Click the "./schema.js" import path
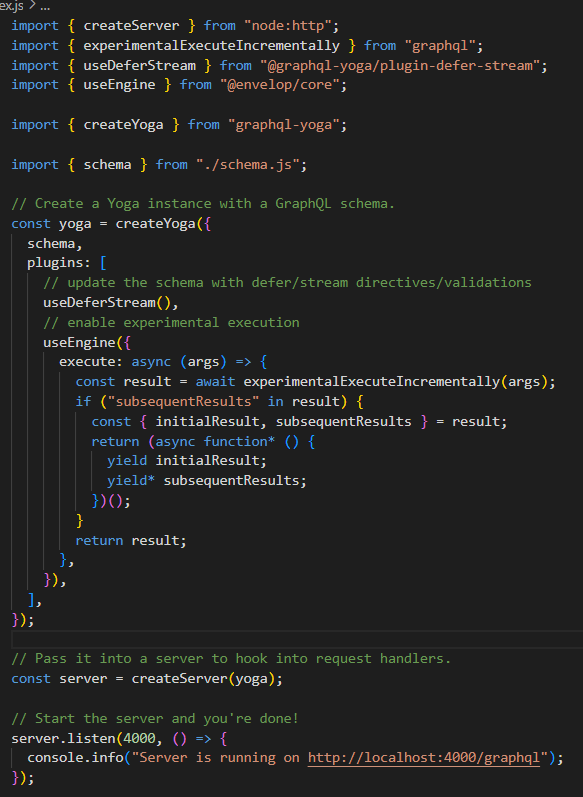 [248, 165]
